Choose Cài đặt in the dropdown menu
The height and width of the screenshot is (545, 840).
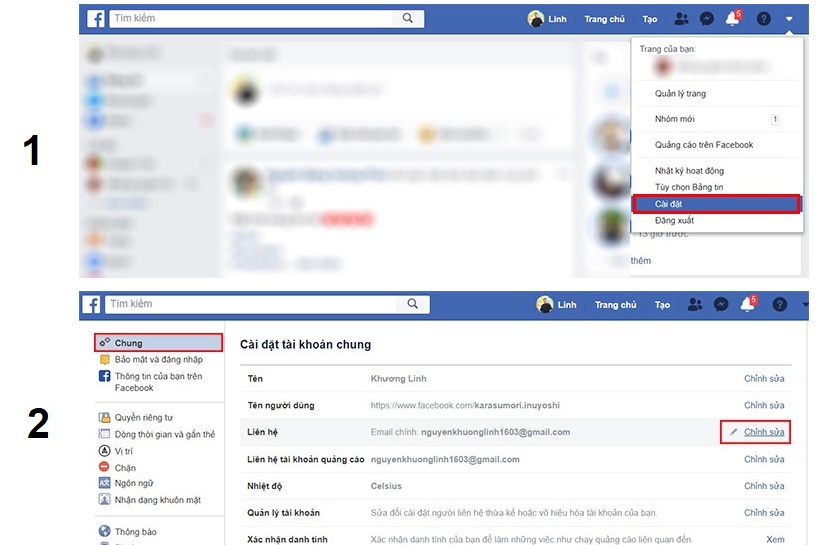coord(717,204)
